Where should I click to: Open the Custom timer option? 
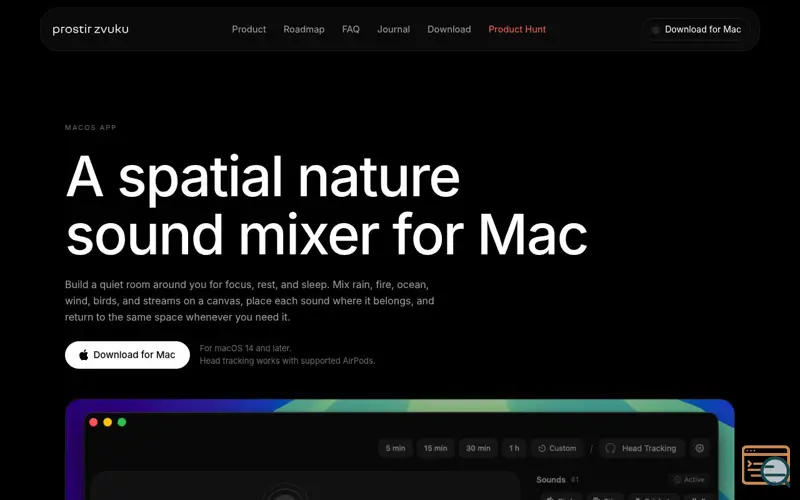pyautogui.click(x=557, y=448)
